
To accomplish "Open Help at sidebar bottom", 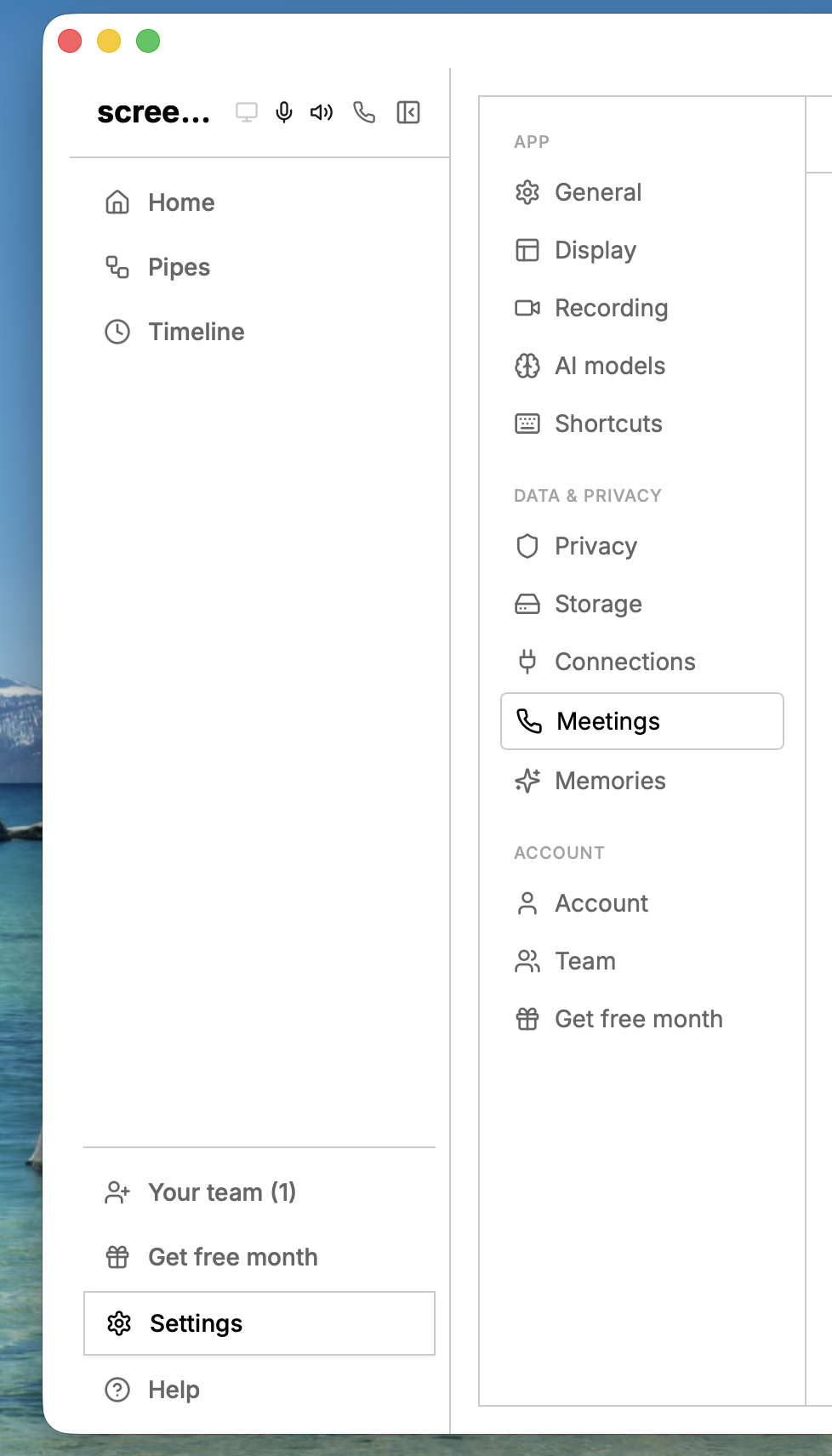I will (174, 1390).
